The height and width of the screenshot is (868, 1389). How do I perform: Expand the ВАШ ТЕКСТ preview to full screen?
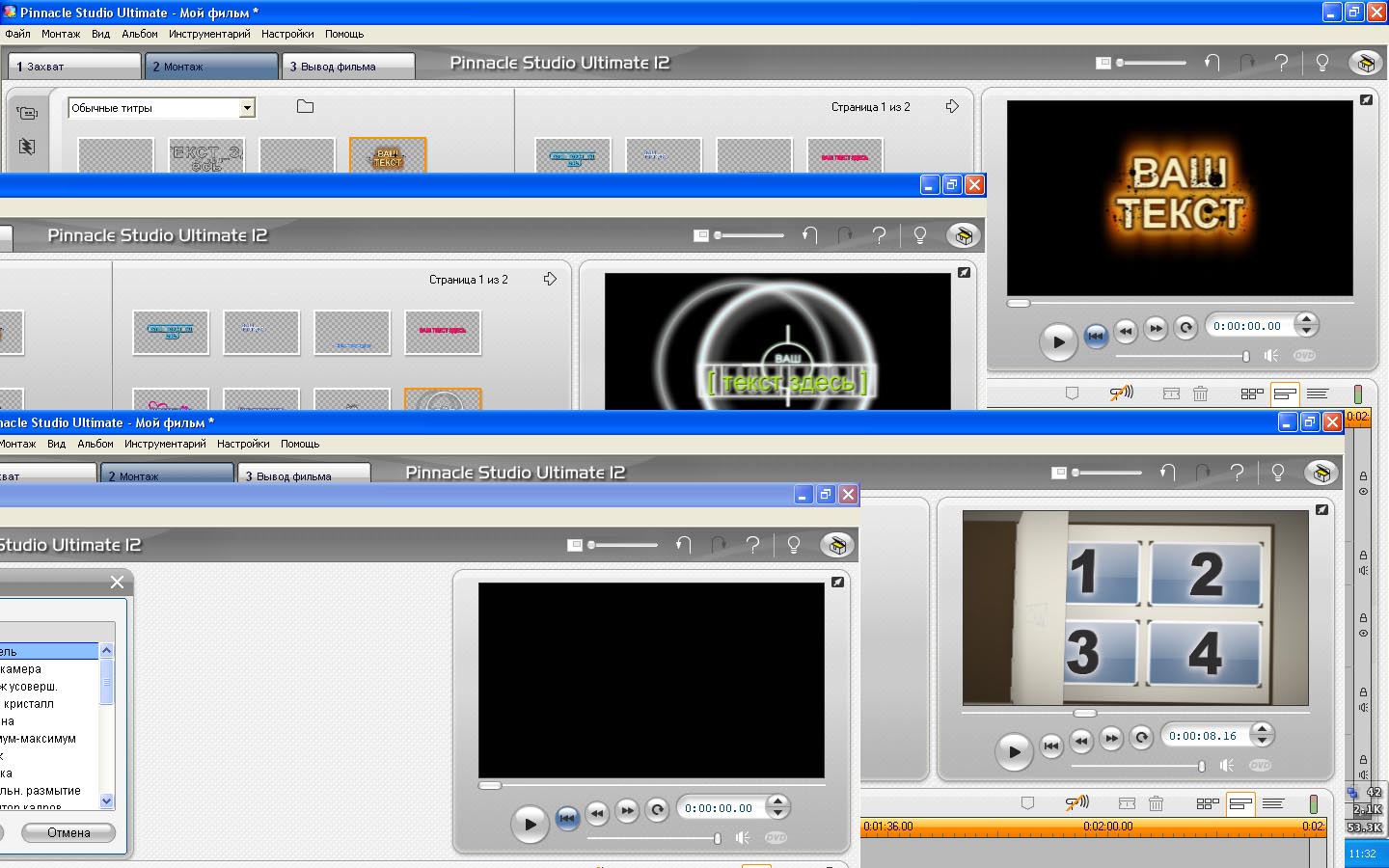1366,100
